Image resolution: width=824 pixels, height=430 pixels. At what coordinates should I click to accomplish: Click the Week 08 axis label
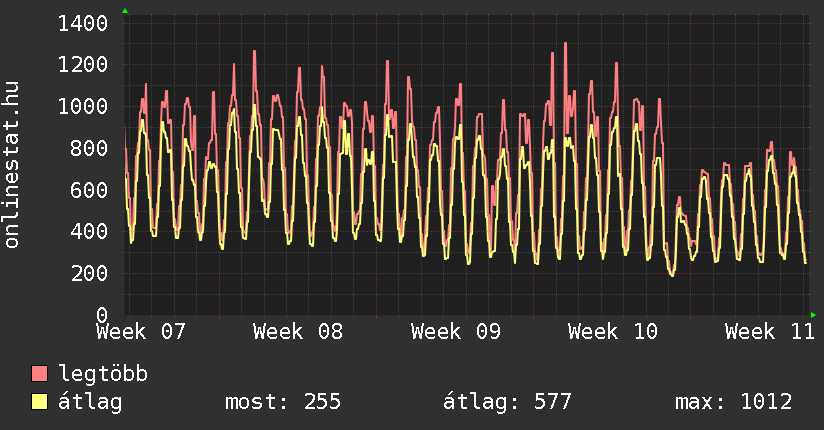[298, 331]
